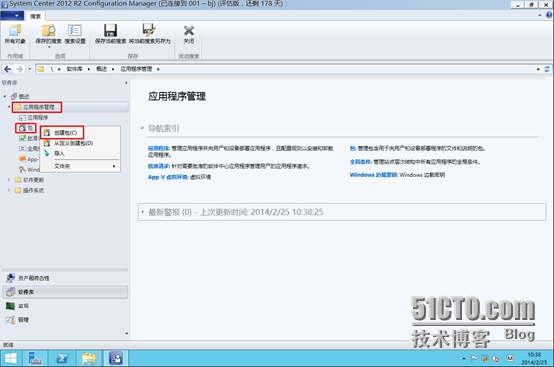
Task: Expand the 软件更新 tree node
Action: (x=9, y=180)
